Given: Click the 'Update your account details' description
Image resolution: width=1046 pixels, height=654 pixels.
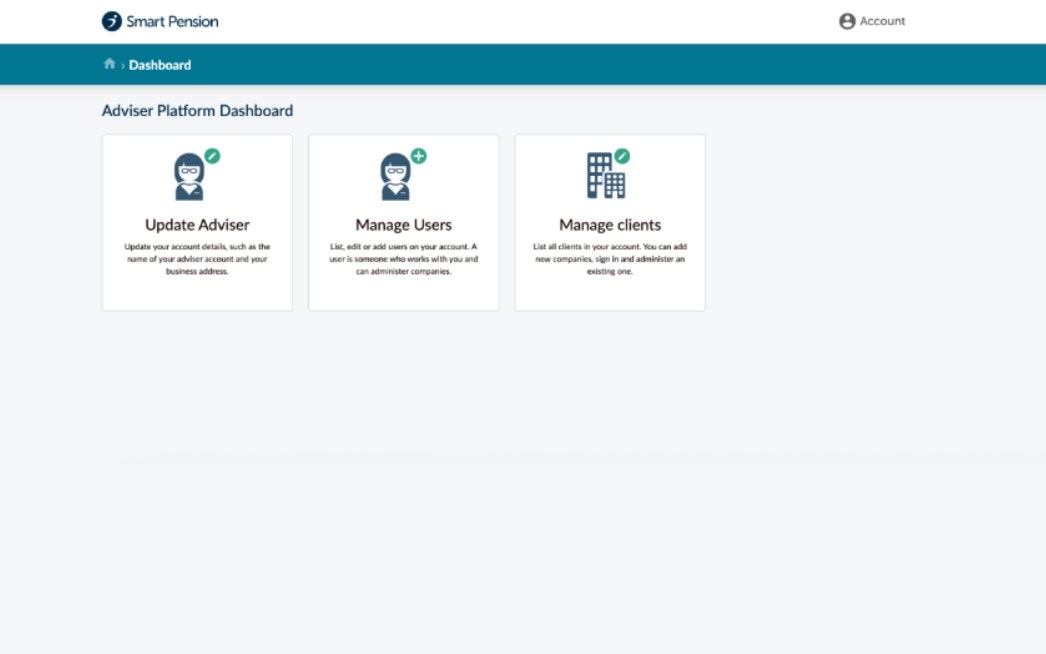Looking at the screenshot, I should 197,259.
